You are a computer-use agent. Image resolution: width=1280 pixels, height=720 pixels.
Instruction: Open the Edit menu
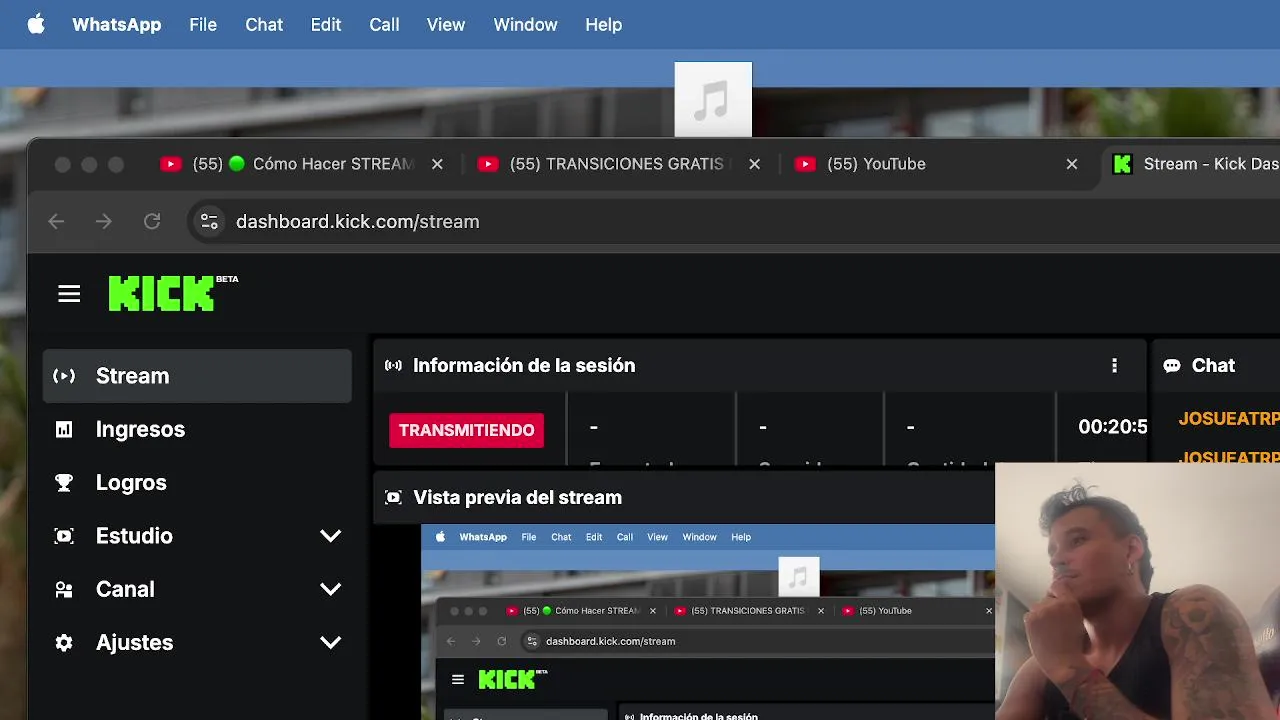[x=326, y=24]
